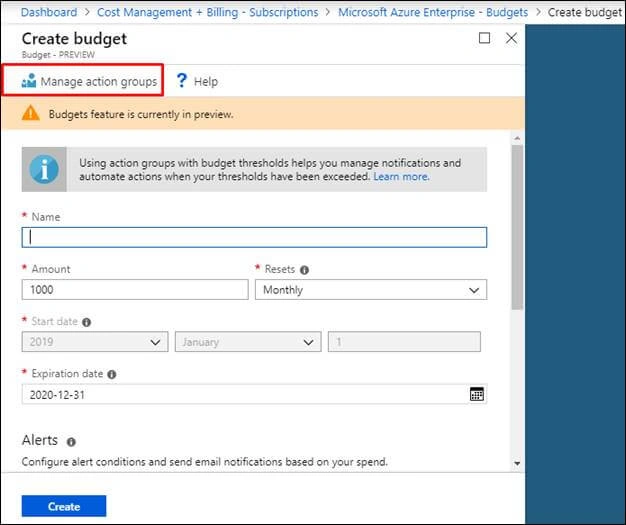Click the Create budget breadcrumb text
626x525 pixels.
click(x=584, y=12)
